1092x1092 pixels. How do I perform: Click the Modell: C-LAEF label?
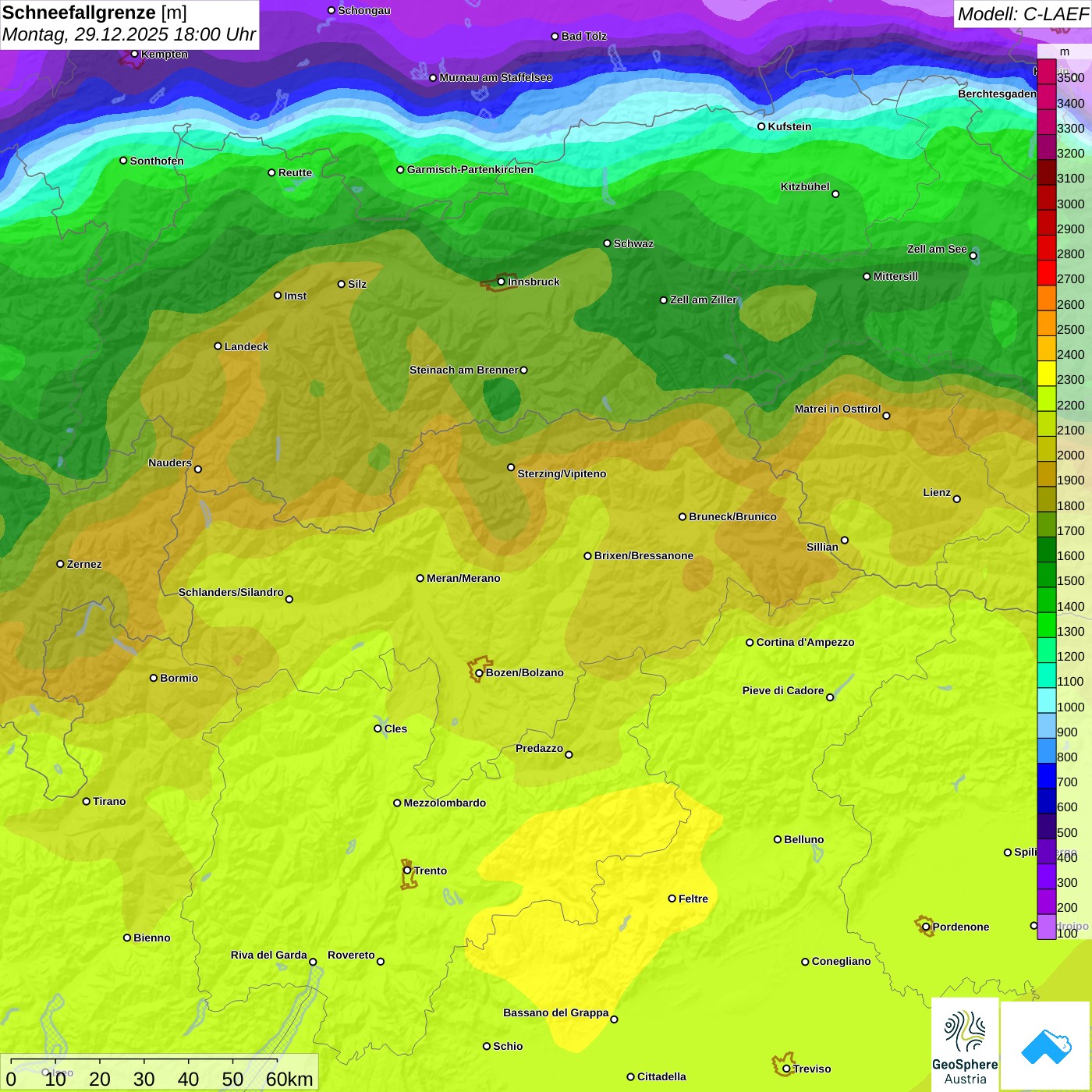point(1023,14)
